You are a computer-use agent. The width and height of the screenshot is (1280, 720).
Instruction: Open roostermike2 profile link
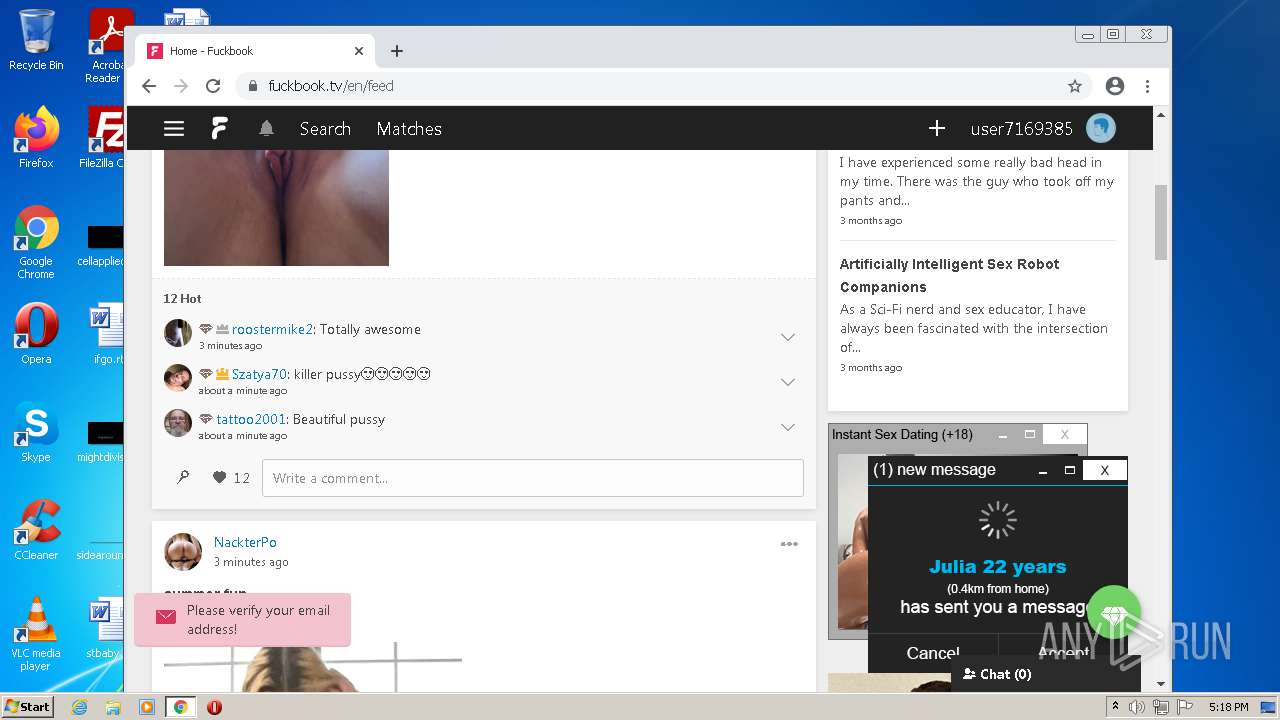tap(272, 329)
